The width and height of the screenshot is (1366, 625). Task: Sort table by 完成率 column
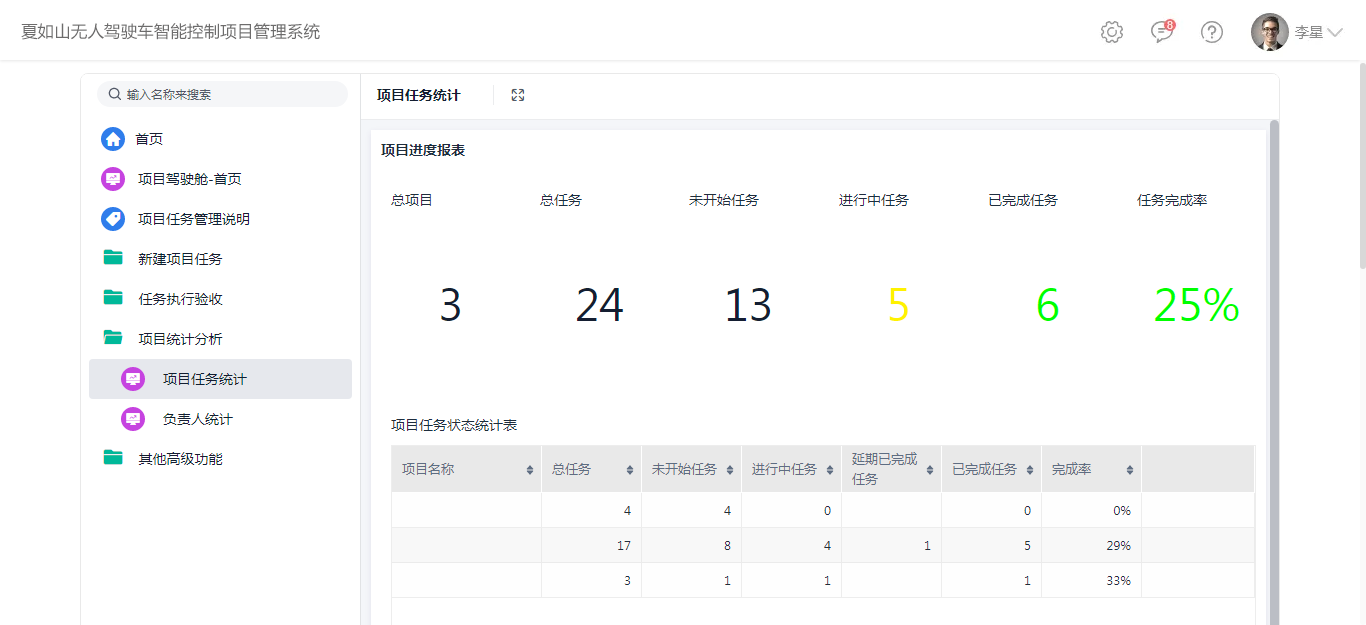(1129, 470)
